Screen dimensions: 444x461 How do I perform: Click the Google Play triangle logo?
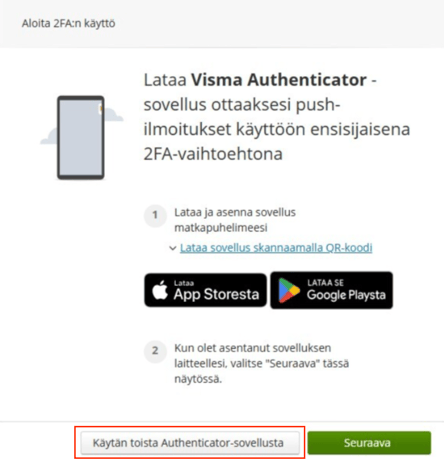(x=289, y=290)
